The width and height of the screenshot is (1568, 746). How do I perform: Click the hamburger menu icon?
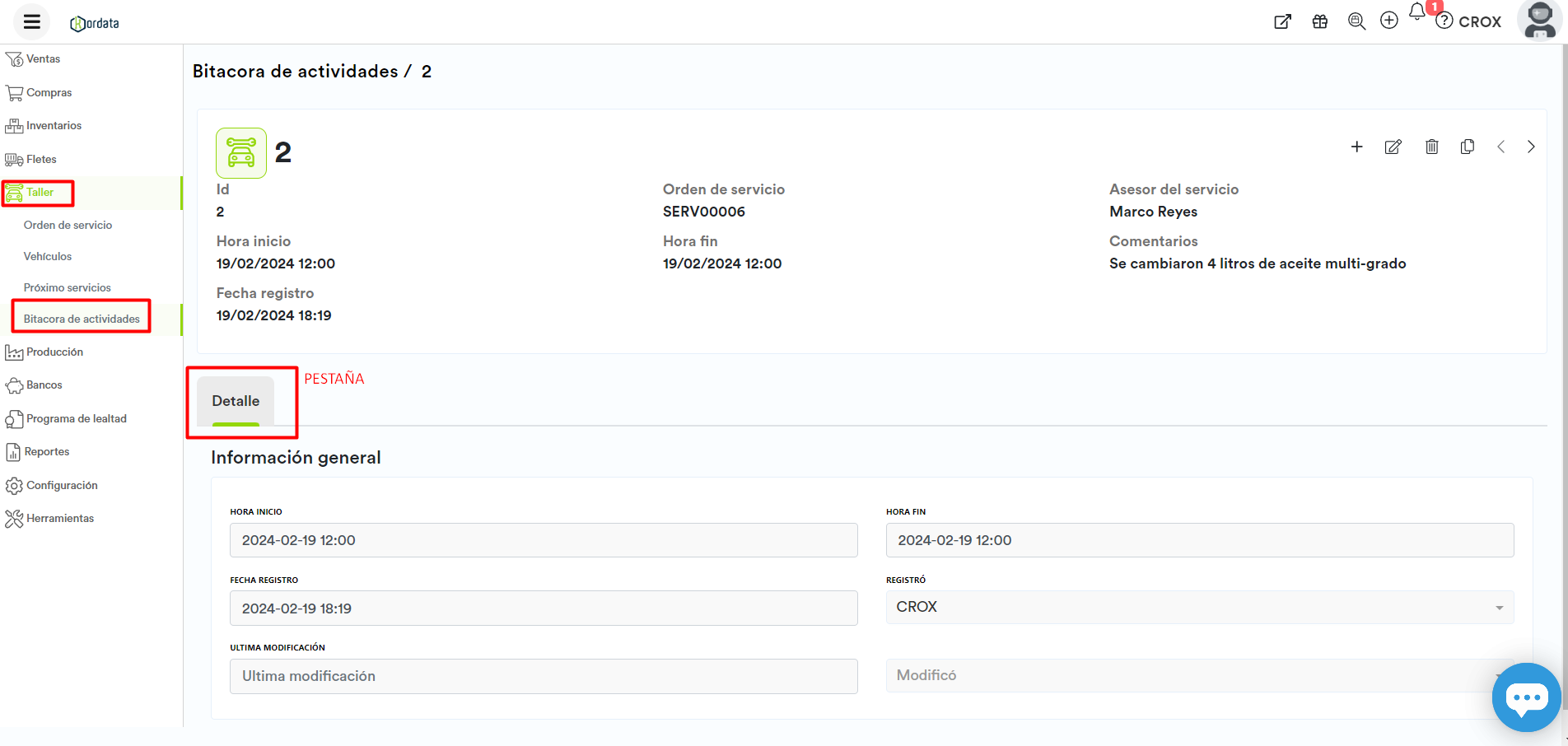[x=31, y=22]
